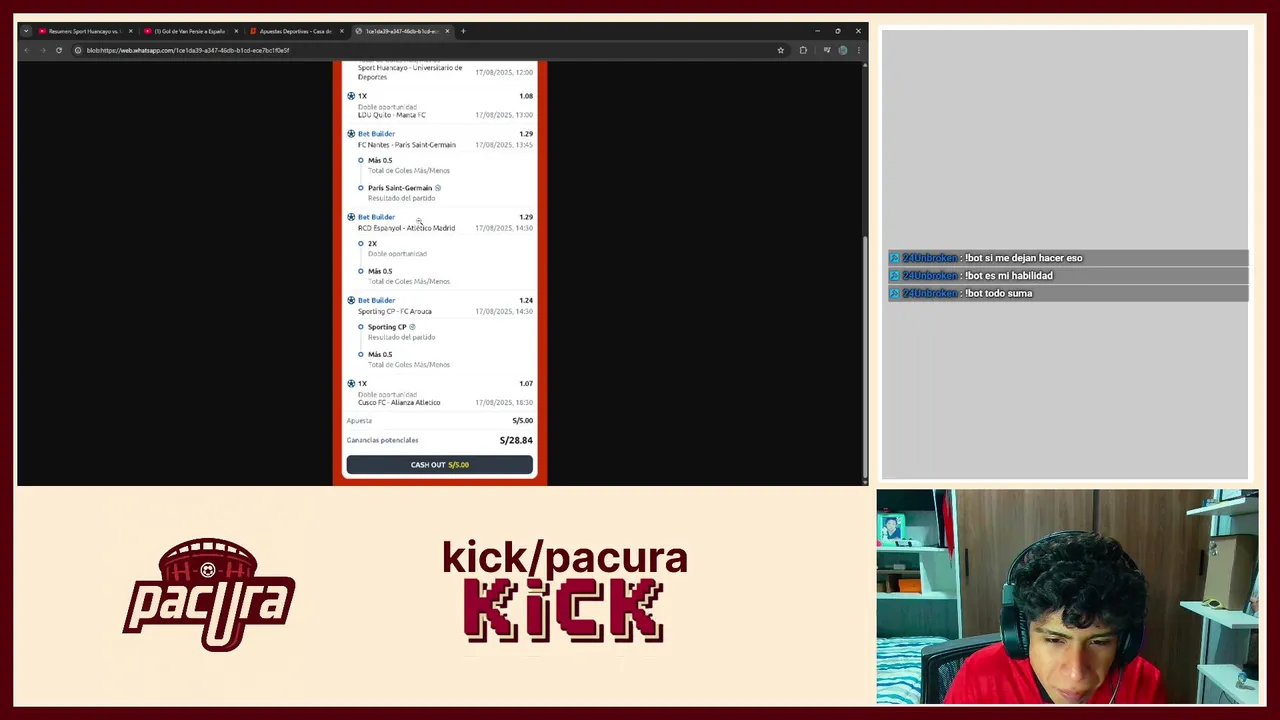This screenshot has width=1280, height=720.
Task: Click the Pacura stadium logo
Action: pos(208,595)
